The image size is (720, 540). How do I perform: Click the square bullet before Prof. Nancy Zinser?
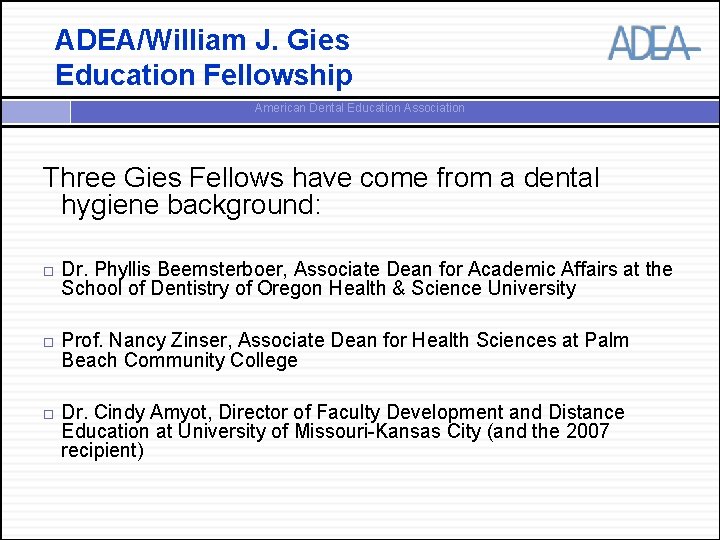pos(48,343)
